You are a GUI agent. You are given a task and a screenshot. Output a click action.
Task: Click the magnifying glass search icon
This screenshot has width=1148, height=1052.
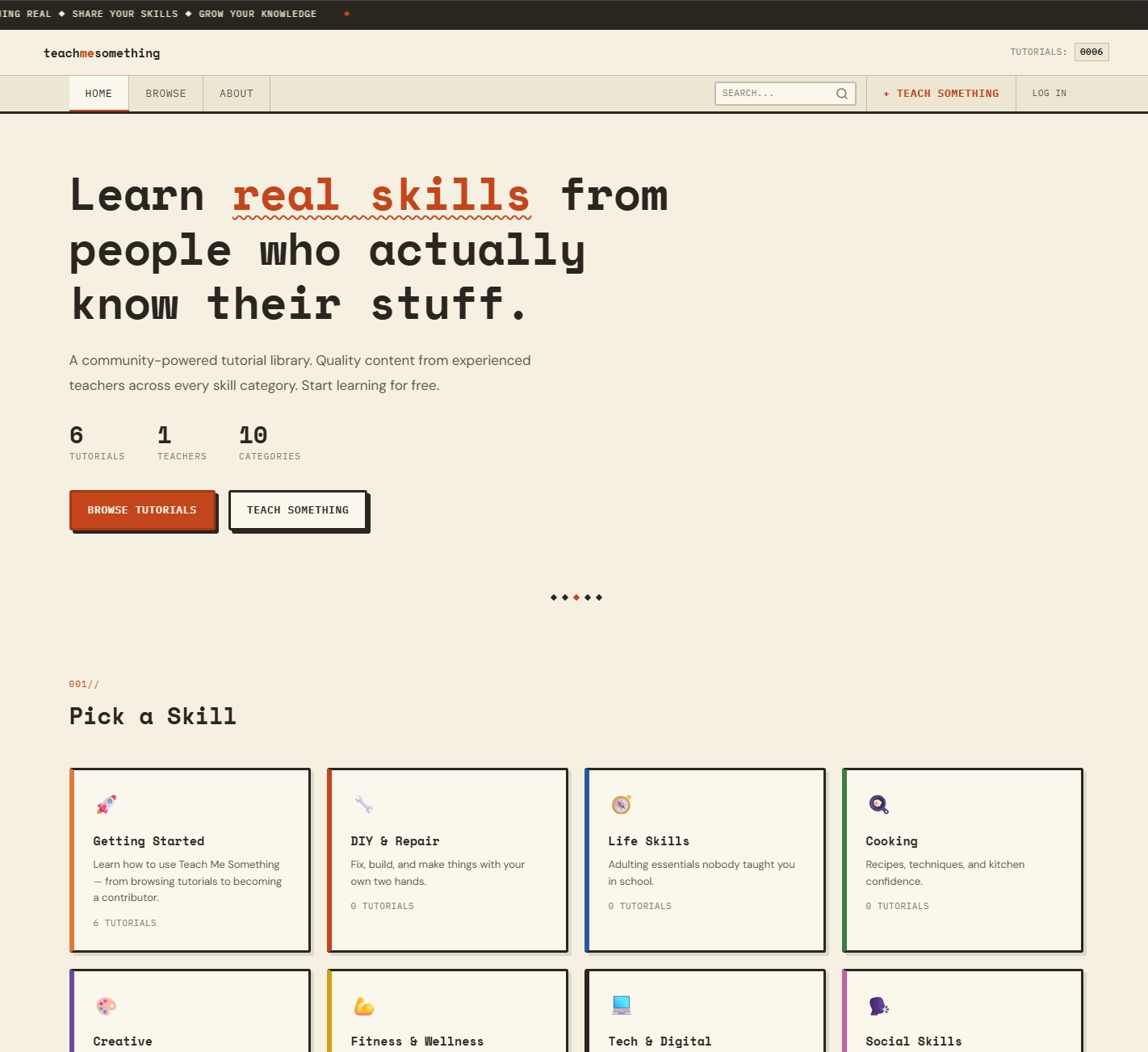(842, 93)
